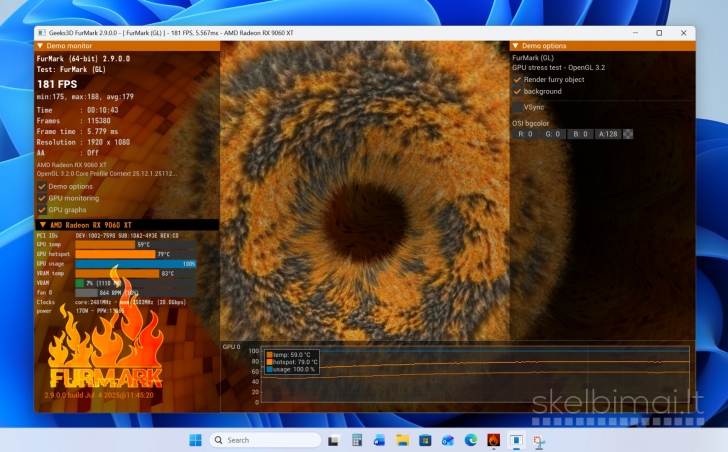728x452 pixels.
Task: Uncheck the Render furry object checkbox
Action: click(517, 79)
